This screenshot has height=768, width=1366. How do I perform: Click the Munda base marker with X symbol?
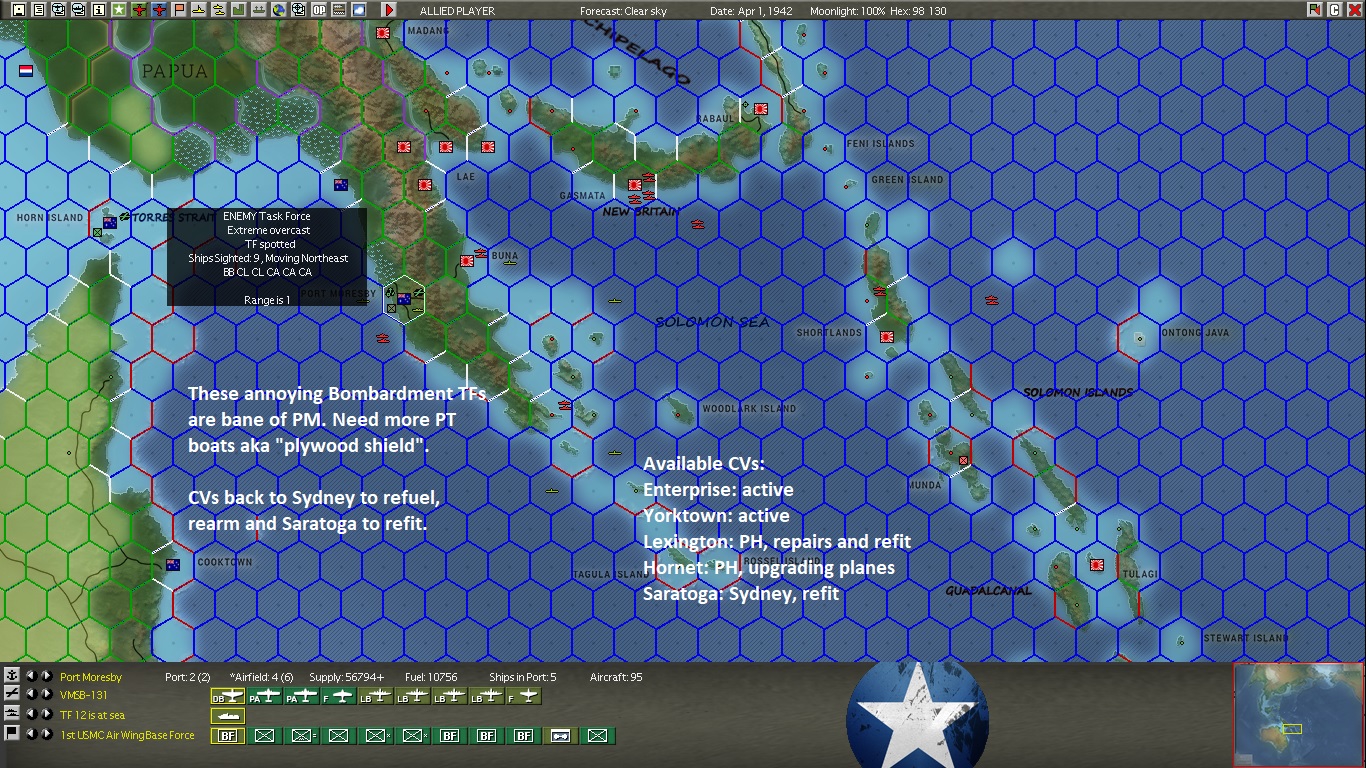pyautogui.click(x=964, y=460)
